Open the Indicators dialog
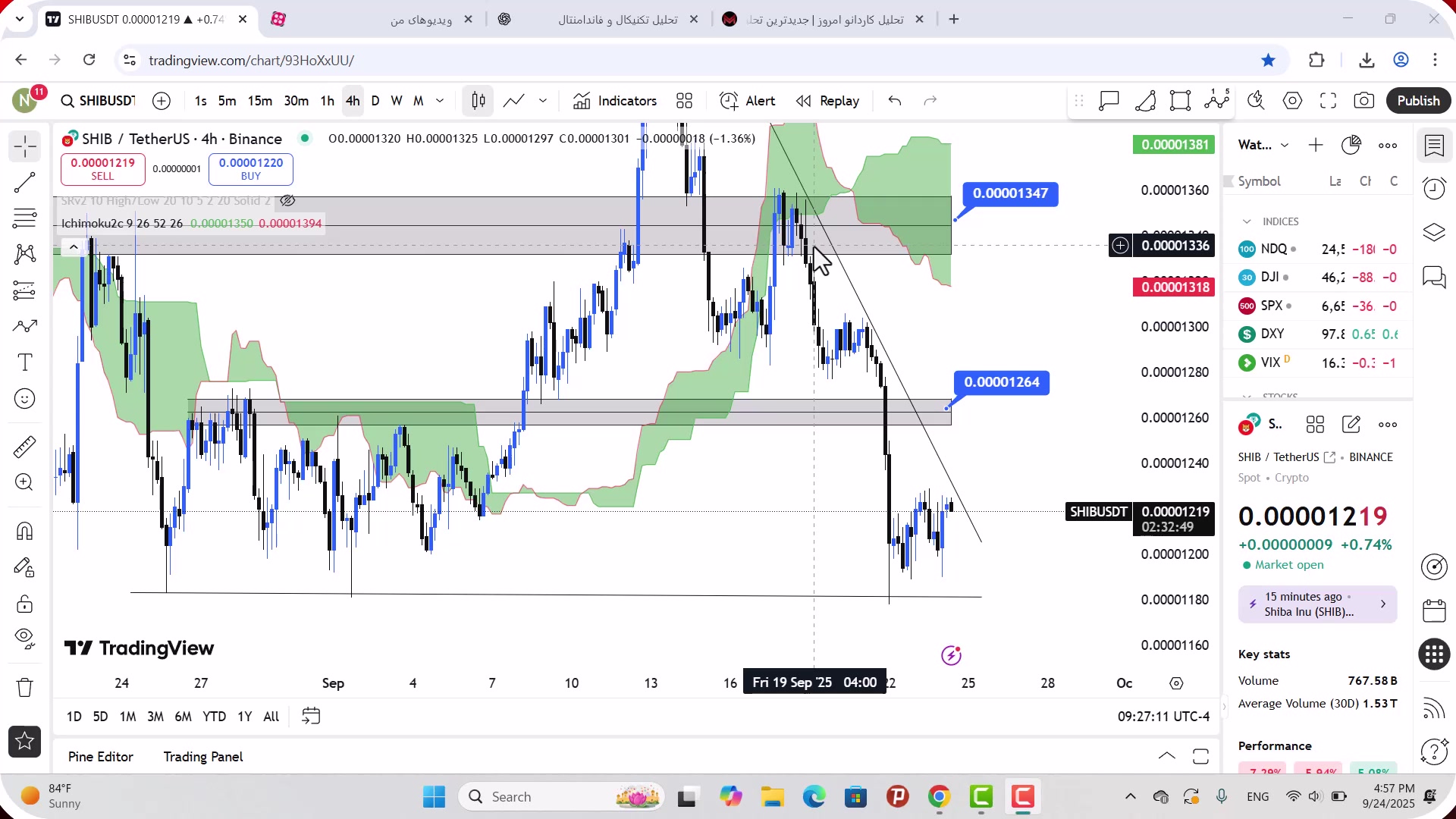The width and height of the screenshot is (1456, 819). pos(615,101)
